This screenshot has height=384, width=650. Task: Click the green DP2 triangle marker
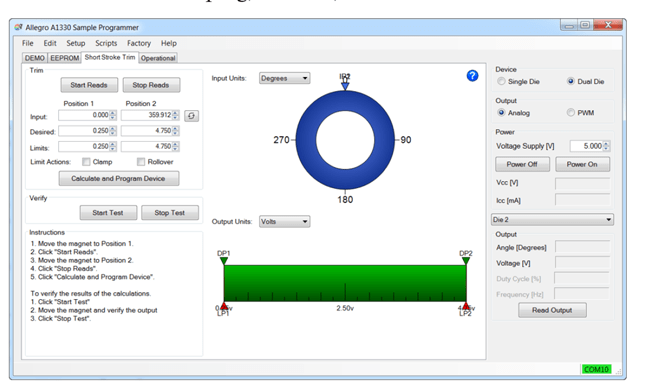(x=466, y=261)
